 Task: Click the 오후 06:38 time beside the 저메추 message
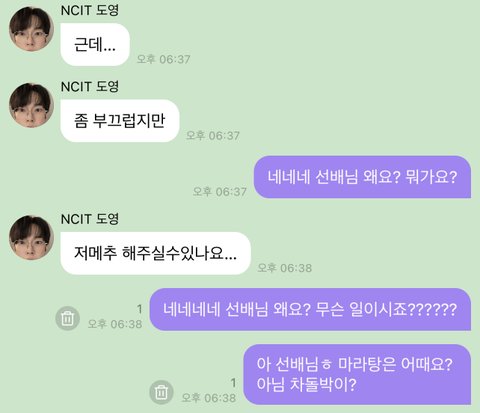[x=285, y=268]
